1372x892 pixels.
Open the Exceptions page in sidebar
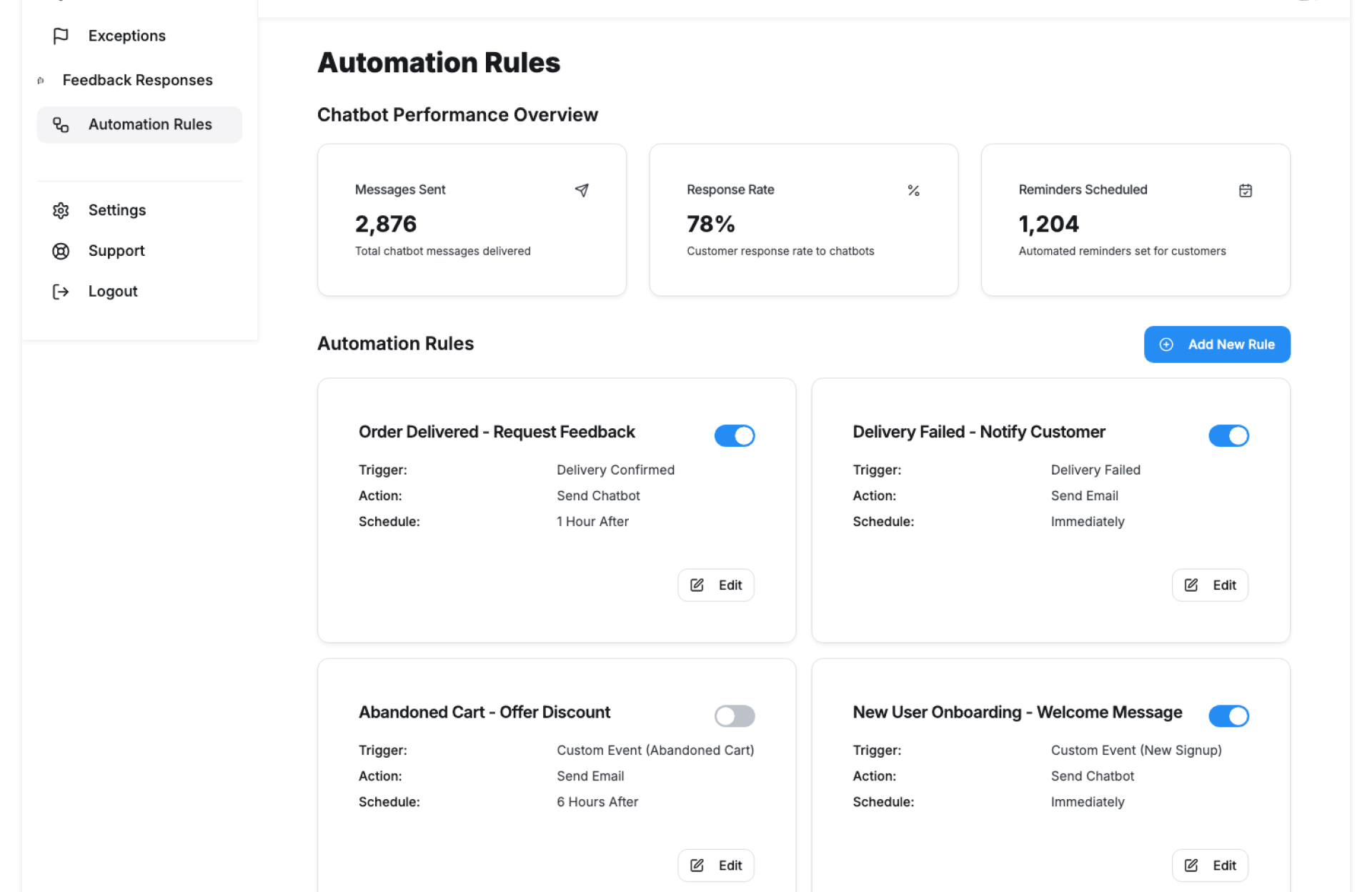pos(126,36)
